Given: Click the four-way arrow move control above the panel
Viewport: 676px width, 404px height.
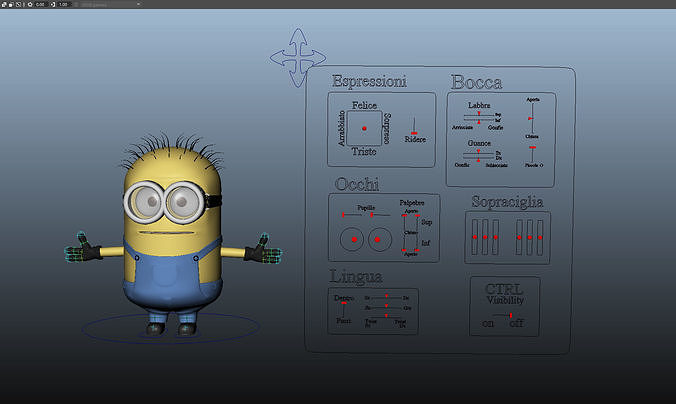Looking at the screenshot, I should point(298,58).
